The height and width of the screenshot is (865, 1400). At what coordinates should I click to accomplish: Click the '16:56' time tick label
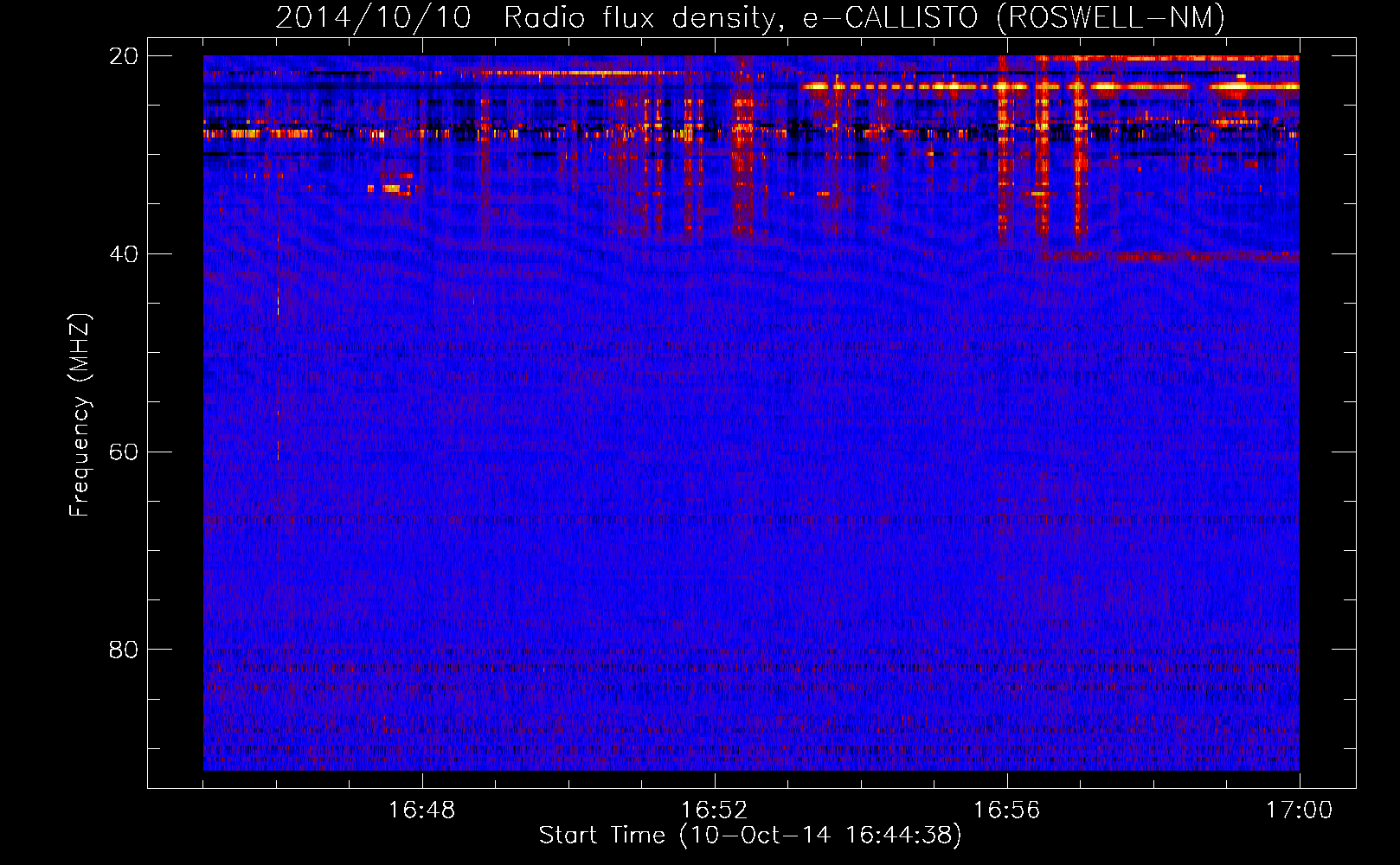click(x=1006, y=811)
